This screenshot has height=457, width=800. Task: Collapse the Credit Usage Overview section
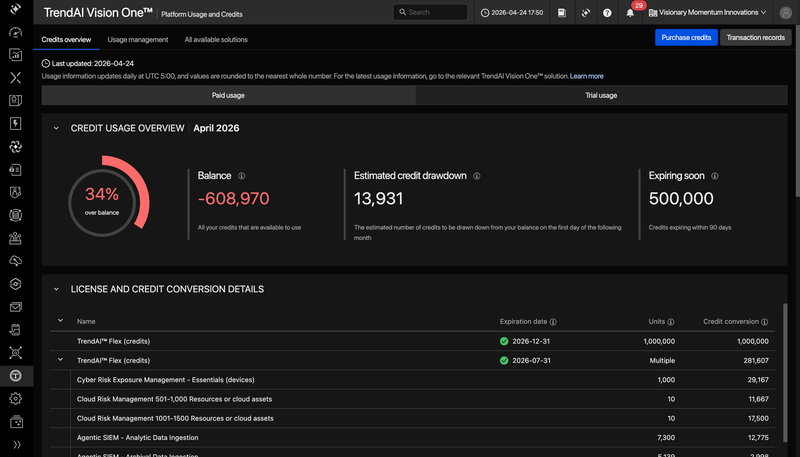[x=56, y=129]
